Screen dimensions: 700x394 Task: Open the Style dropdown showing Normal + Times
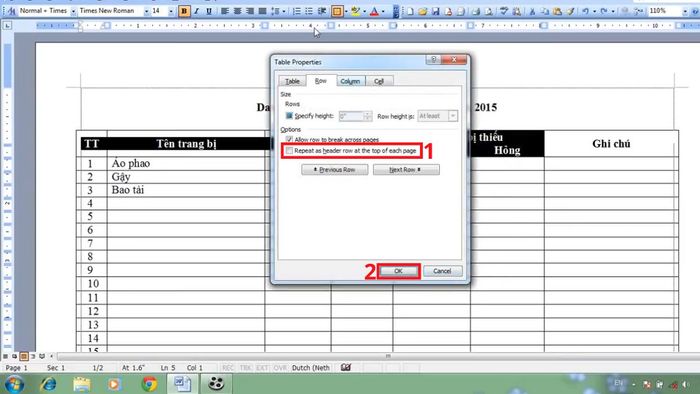73,11
